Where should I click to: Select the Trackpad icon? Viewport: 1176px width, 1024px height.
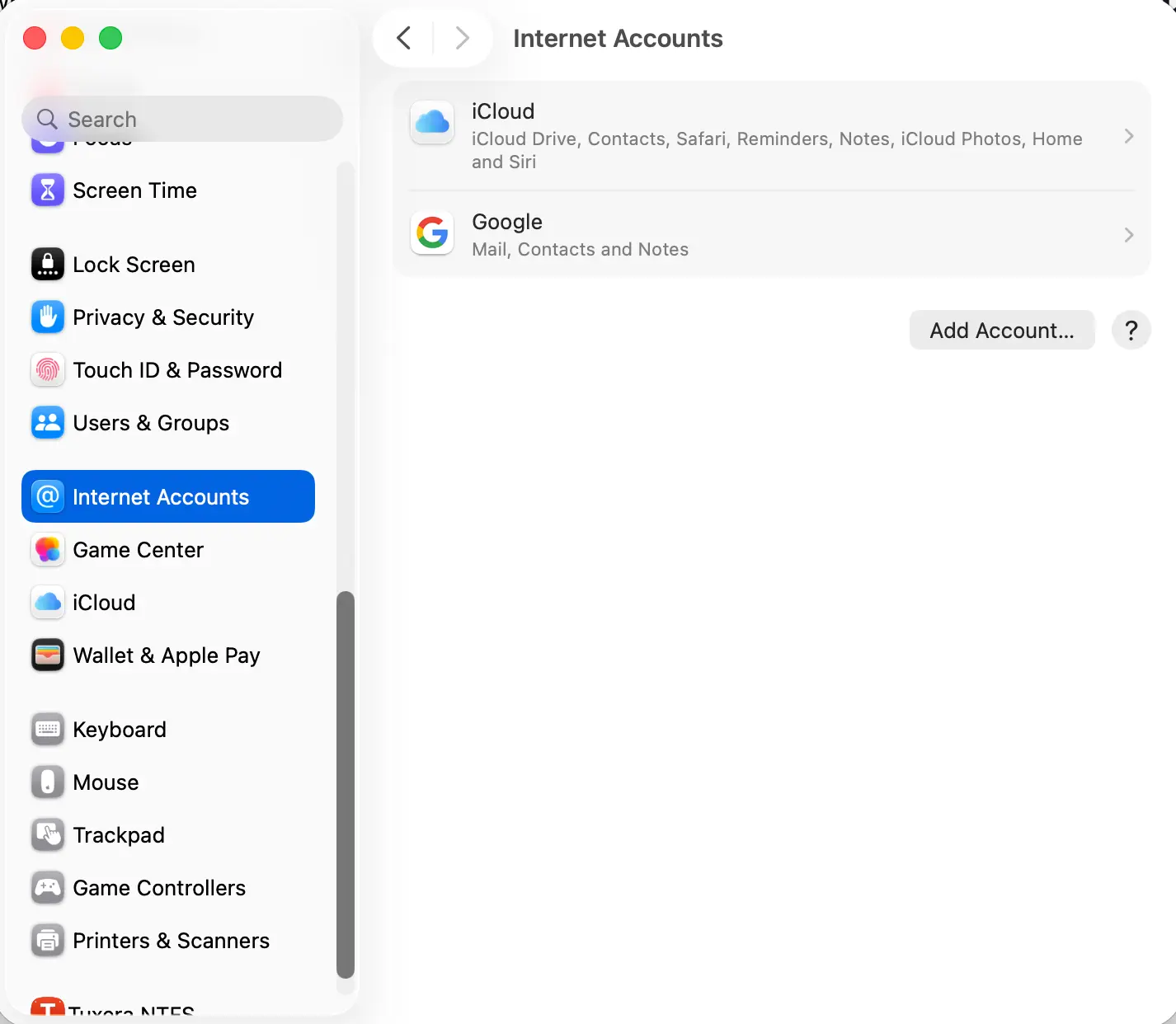(x=48, y=835)
